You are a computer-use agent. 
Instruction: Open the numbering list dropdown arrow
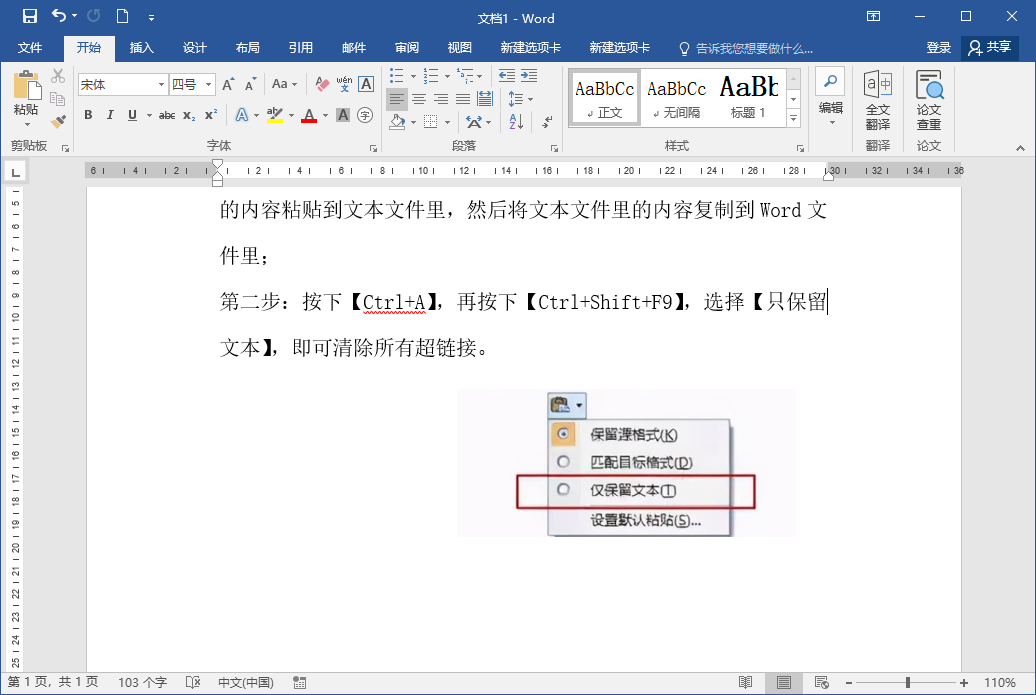coord(447,76)
